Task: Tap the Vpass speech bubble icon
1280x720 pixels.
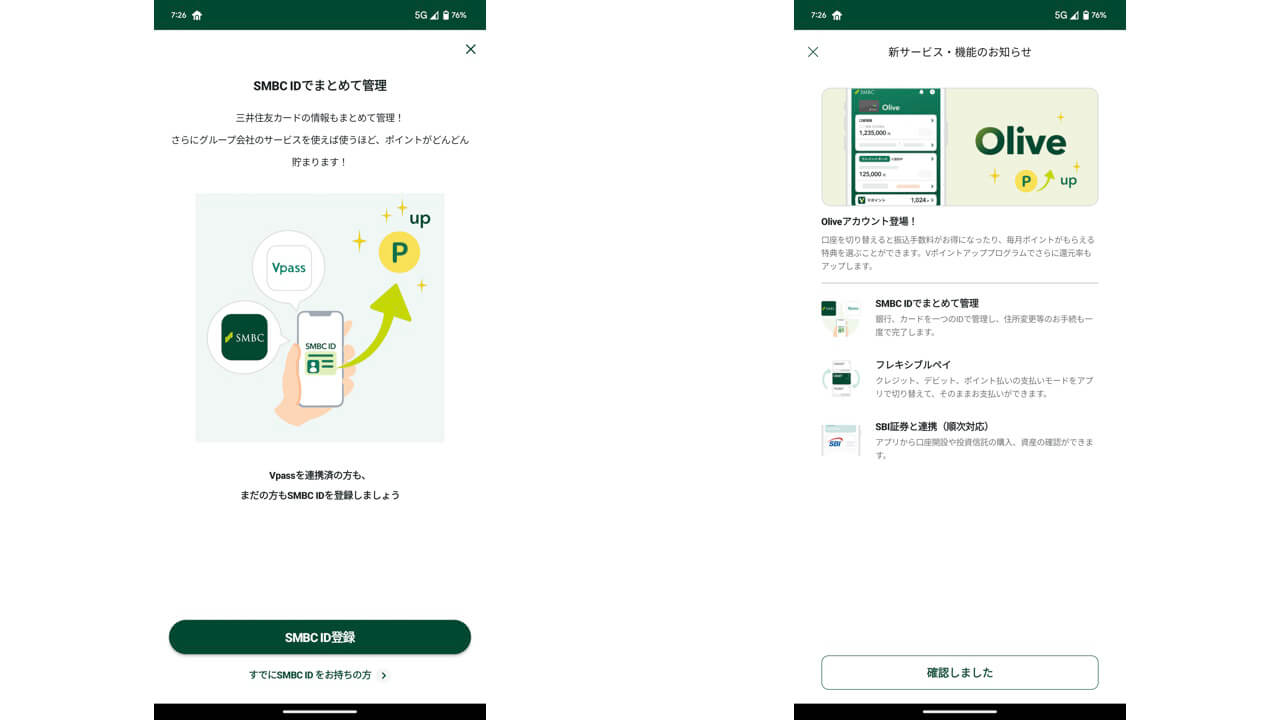Action: (289, 267)
